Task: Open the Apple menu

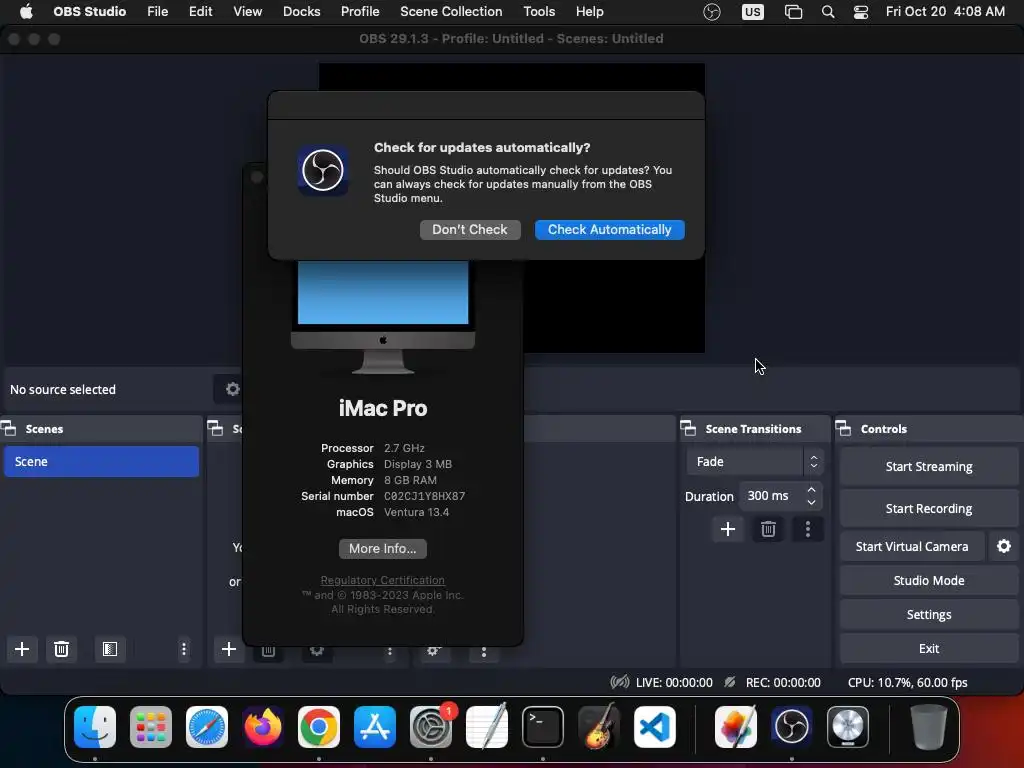Action: pos(26,11)
